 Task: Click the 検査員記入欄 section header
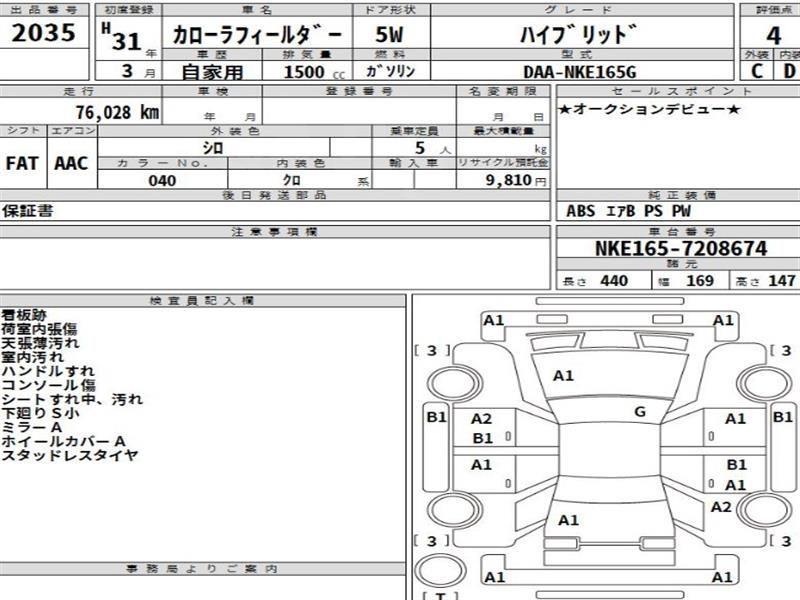(202, 301)
